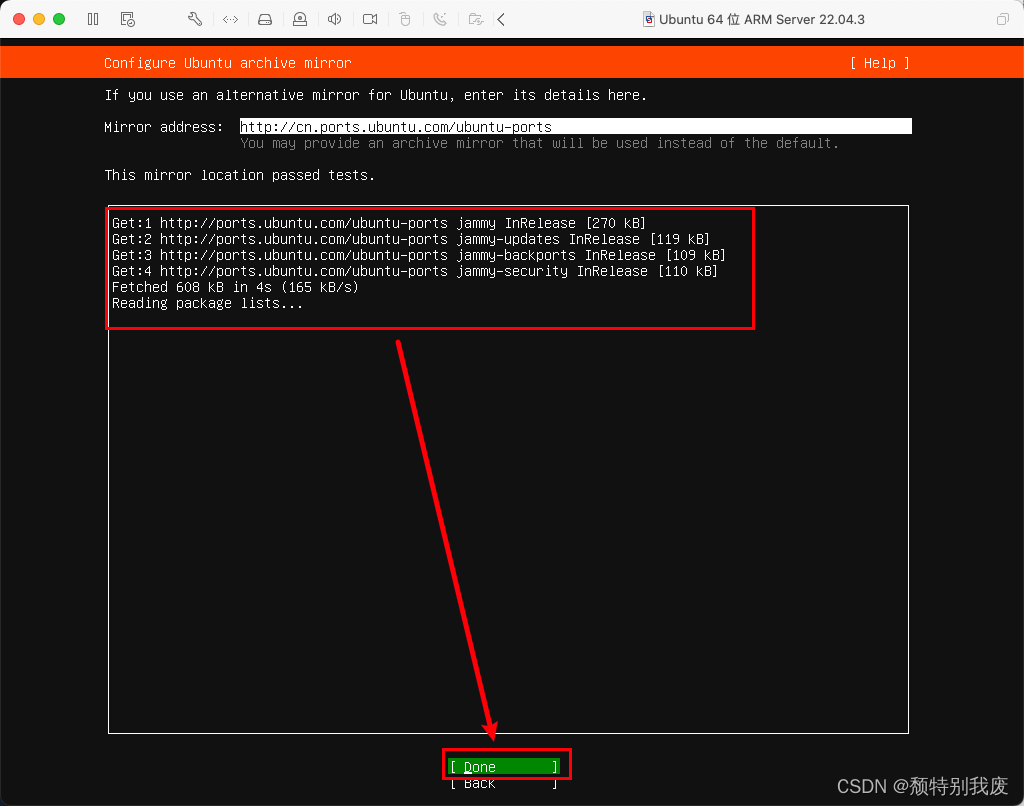Select the Done button
This screenshot has width=1024, height=806.
(504, 766)
